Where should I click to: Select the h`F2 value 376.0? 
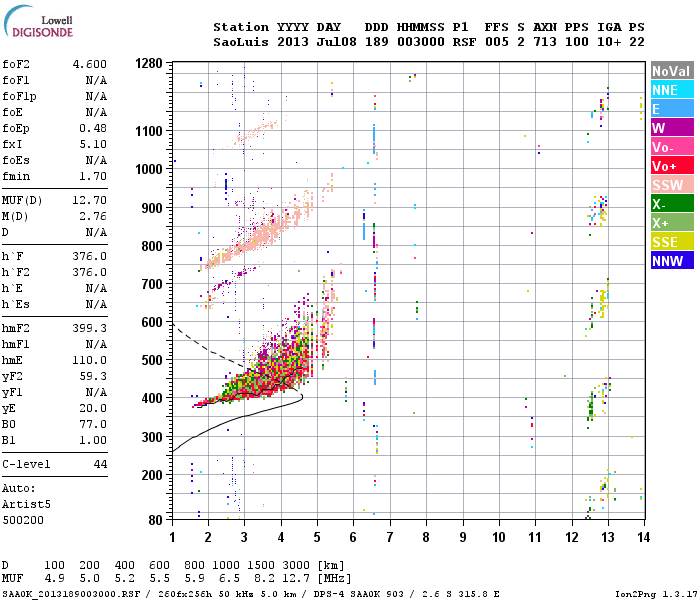(x=90, y=272)
